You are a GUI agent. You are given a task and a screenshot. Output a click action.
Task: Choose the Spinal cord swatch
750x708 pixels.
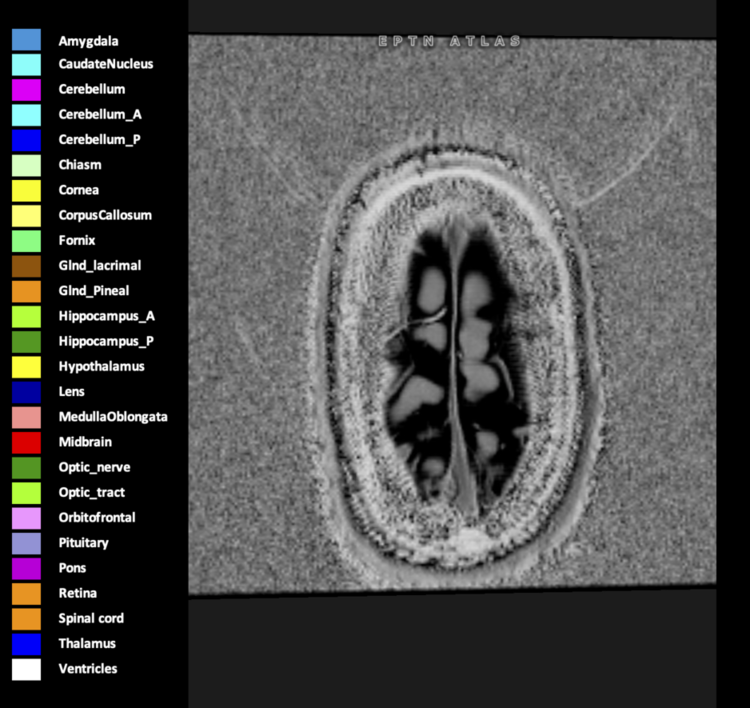coord(26,619)
